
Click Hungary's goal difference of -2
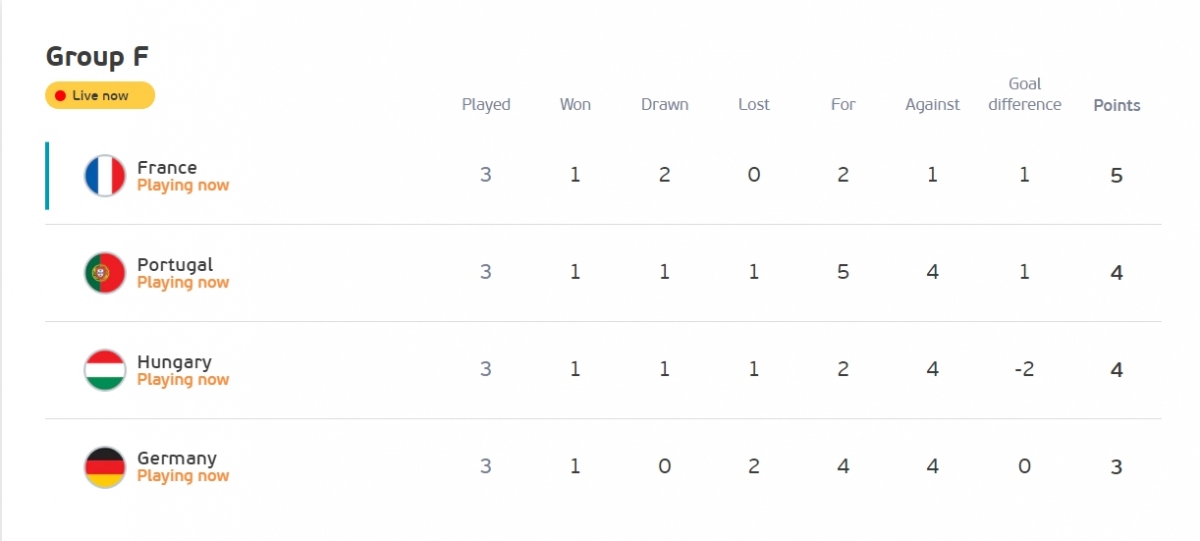point(1024,370)
